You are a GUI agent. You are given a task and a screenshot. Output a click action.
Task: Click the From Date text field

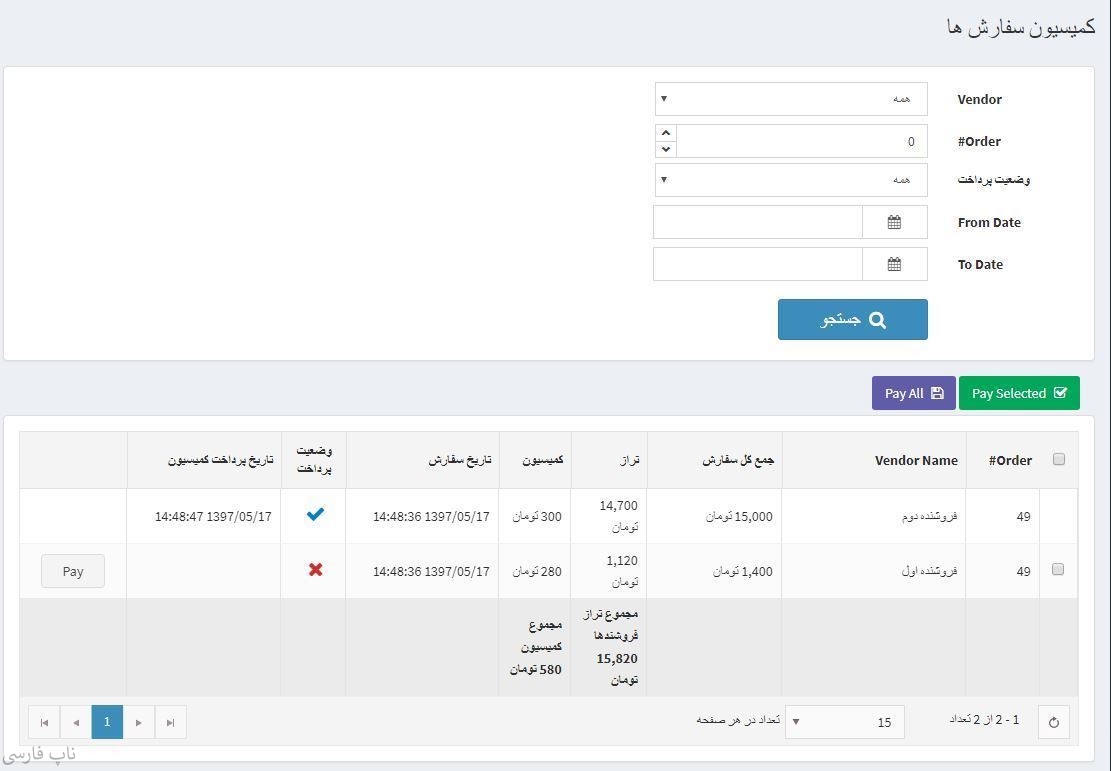pyautogui.click(x=757, y=222)
